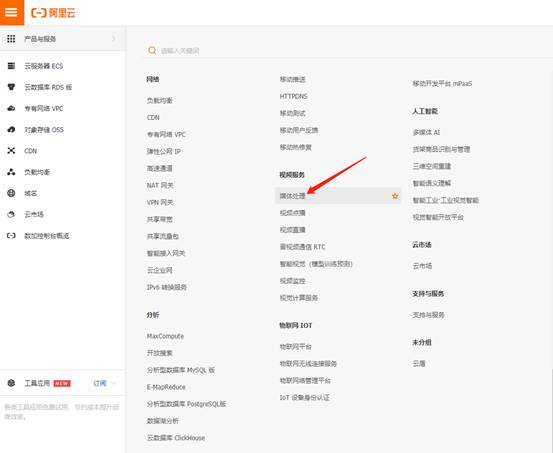Image resolution: width=553 pixels, height=453 pixels.
Task: Open VPN 网关
Action: [x=160, y=202]
